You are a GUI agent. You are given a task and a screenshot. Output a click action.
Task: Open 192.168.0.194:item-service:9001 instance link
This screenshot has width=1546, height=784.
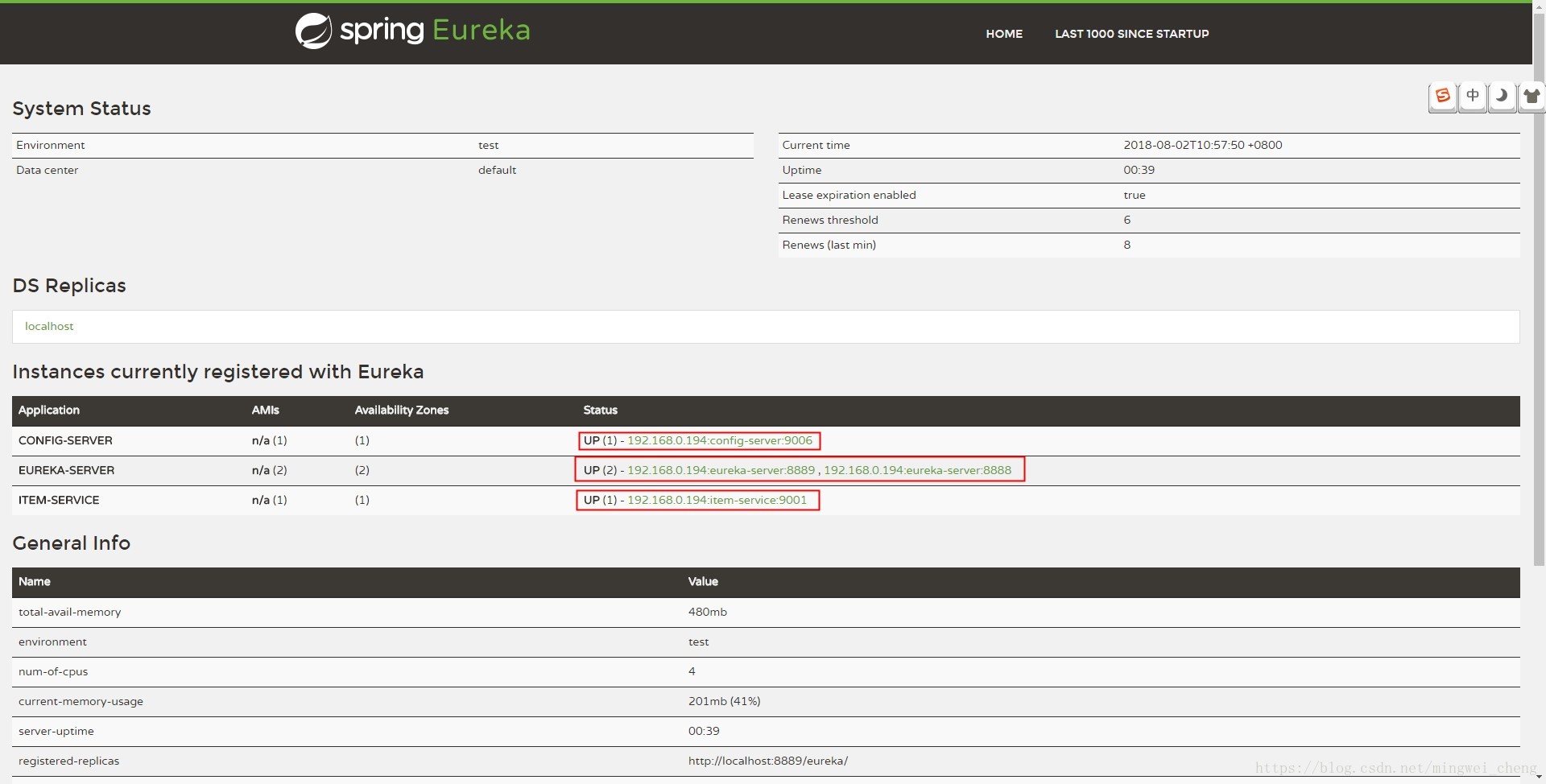[x=717, y=500]
